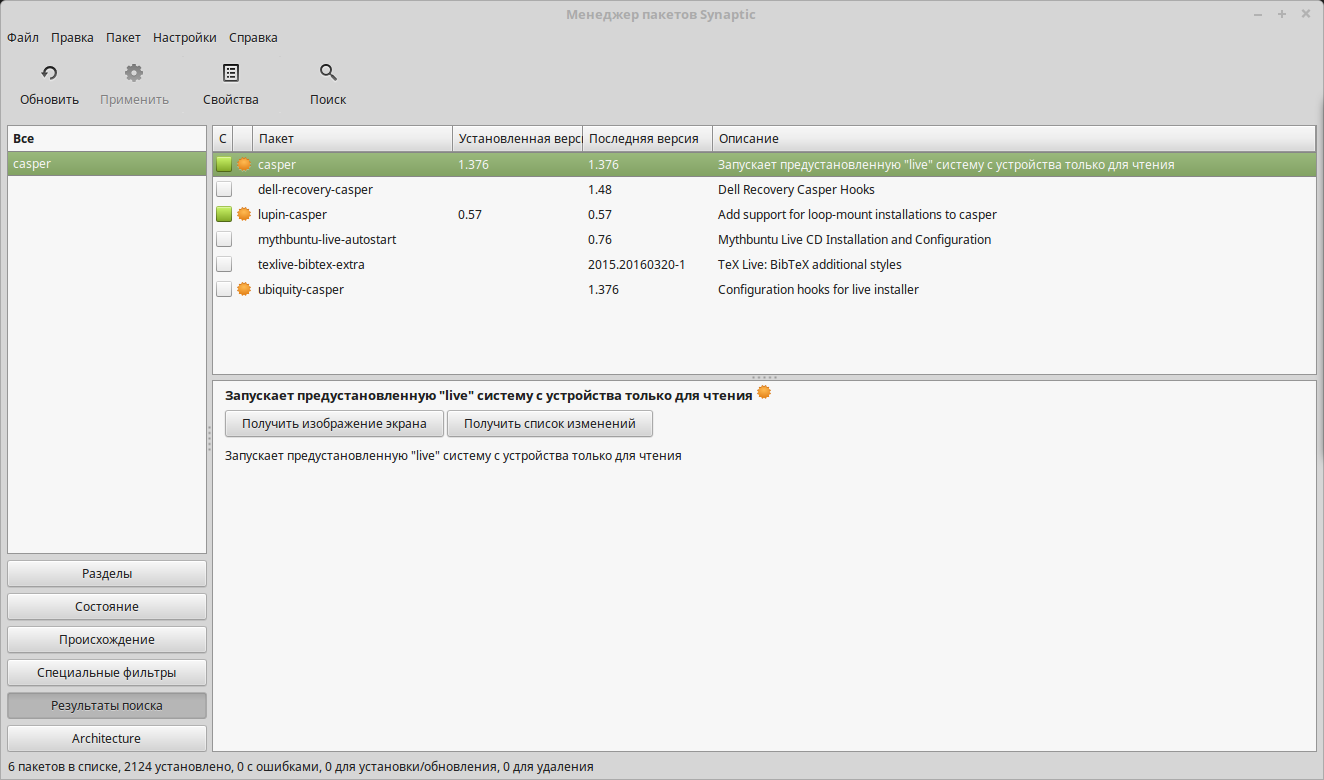1324x780 pixels.
Task: Click the status bar package count text
Action: coord(300,767)
